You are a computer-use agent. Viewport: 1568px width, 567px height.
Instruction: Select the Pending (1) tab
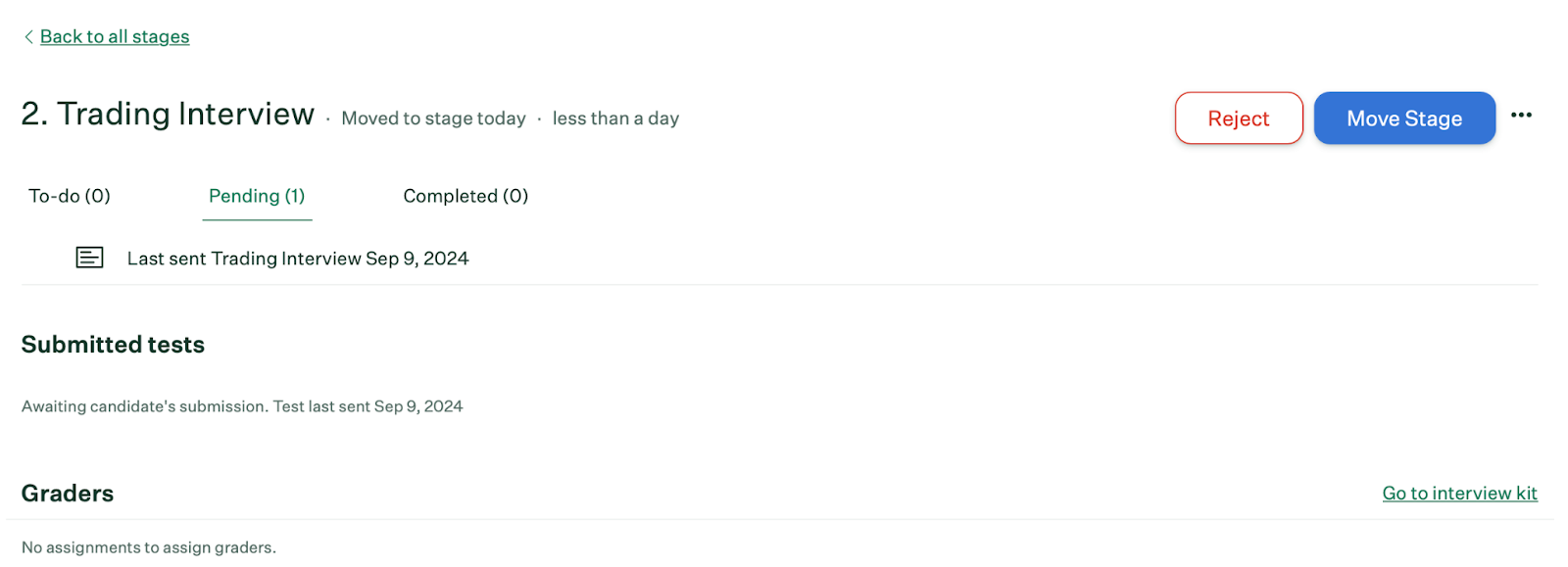[257, 196]
